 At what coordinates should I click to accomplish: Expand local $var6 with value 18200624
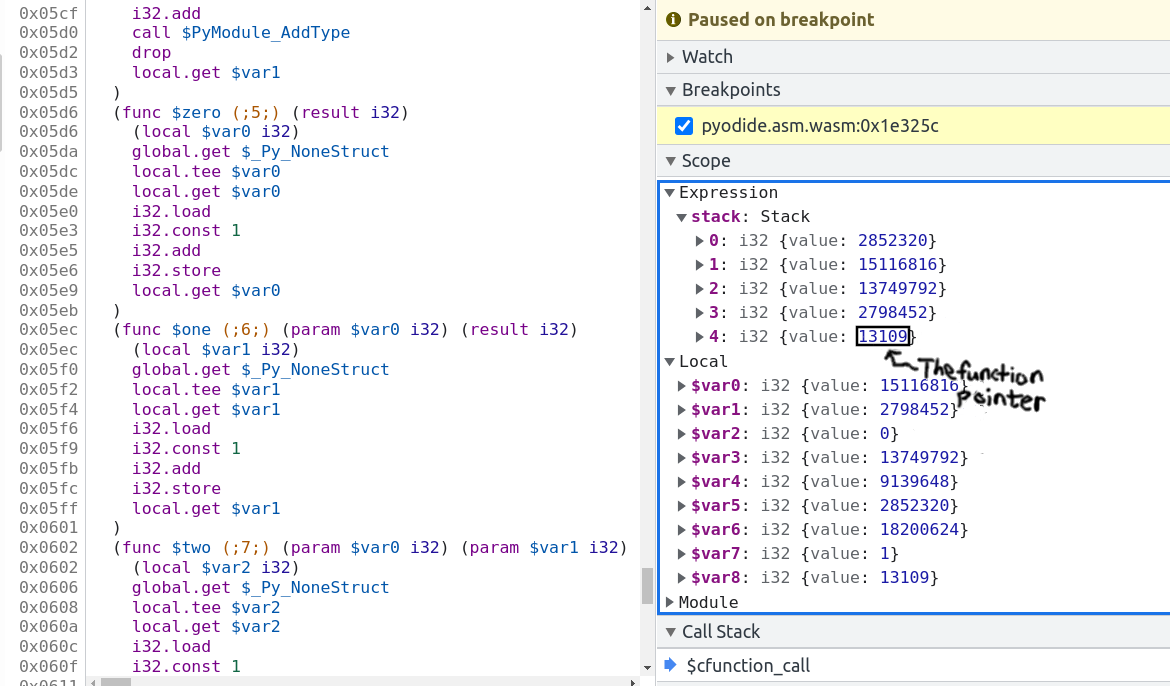tap(681, 530)
